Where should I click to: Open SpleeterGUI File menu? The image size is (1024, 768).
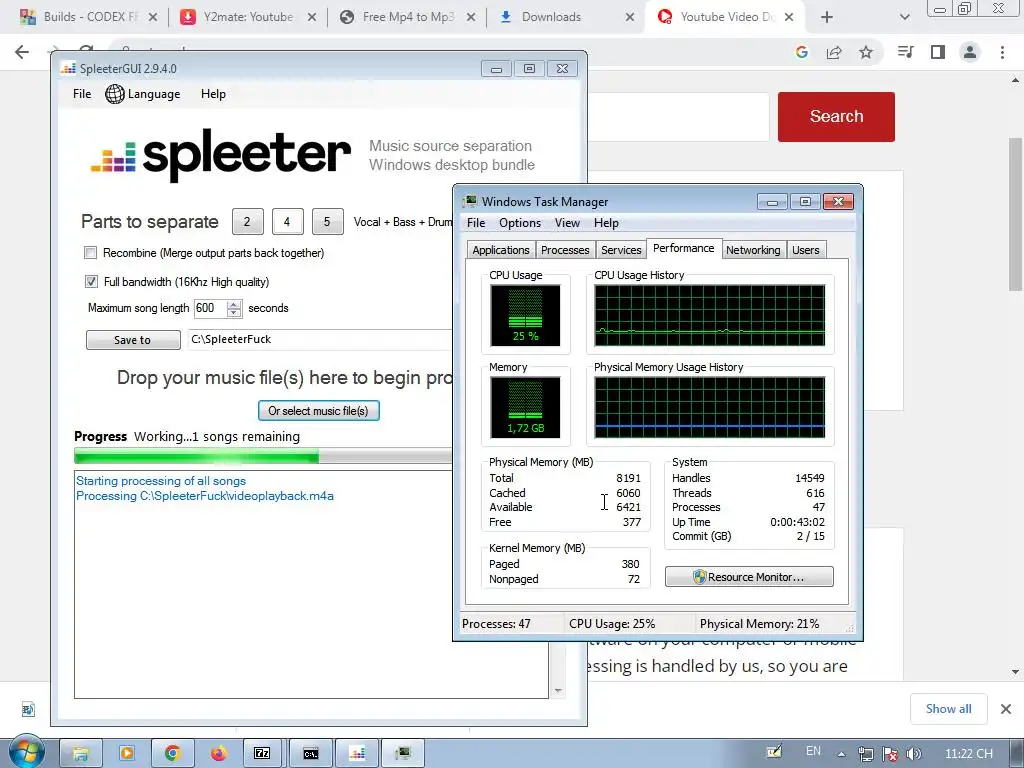point(82,94)
